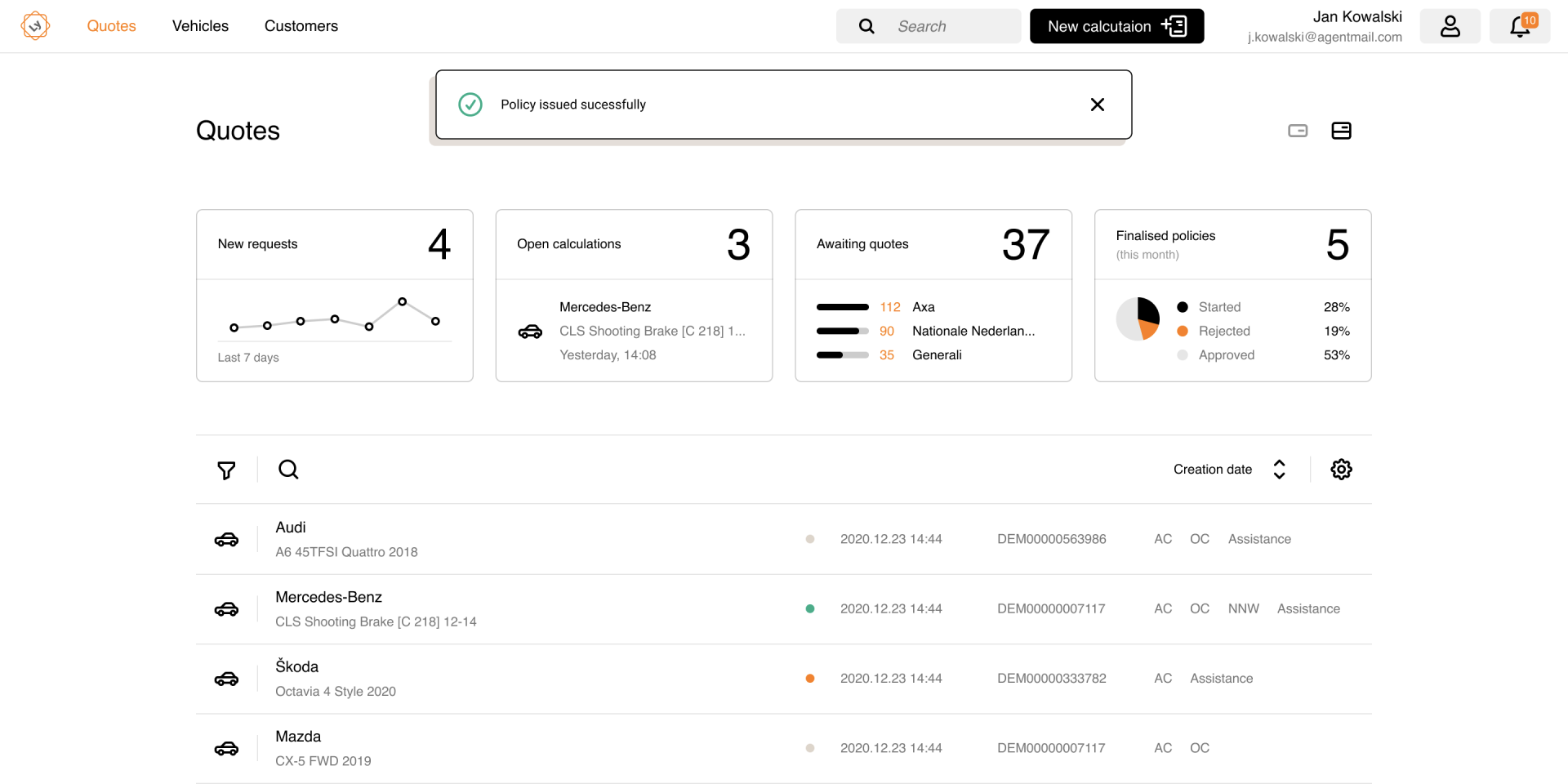
Task: Click the Generali progress bar
Action: (x=843, y=354)
